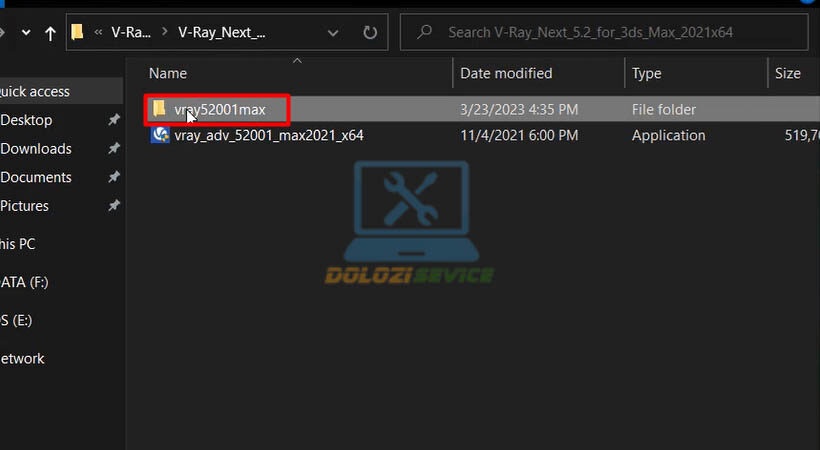The image size is (820, 450).
Task: Click the File folder type cell
Action: coord(664,110)
